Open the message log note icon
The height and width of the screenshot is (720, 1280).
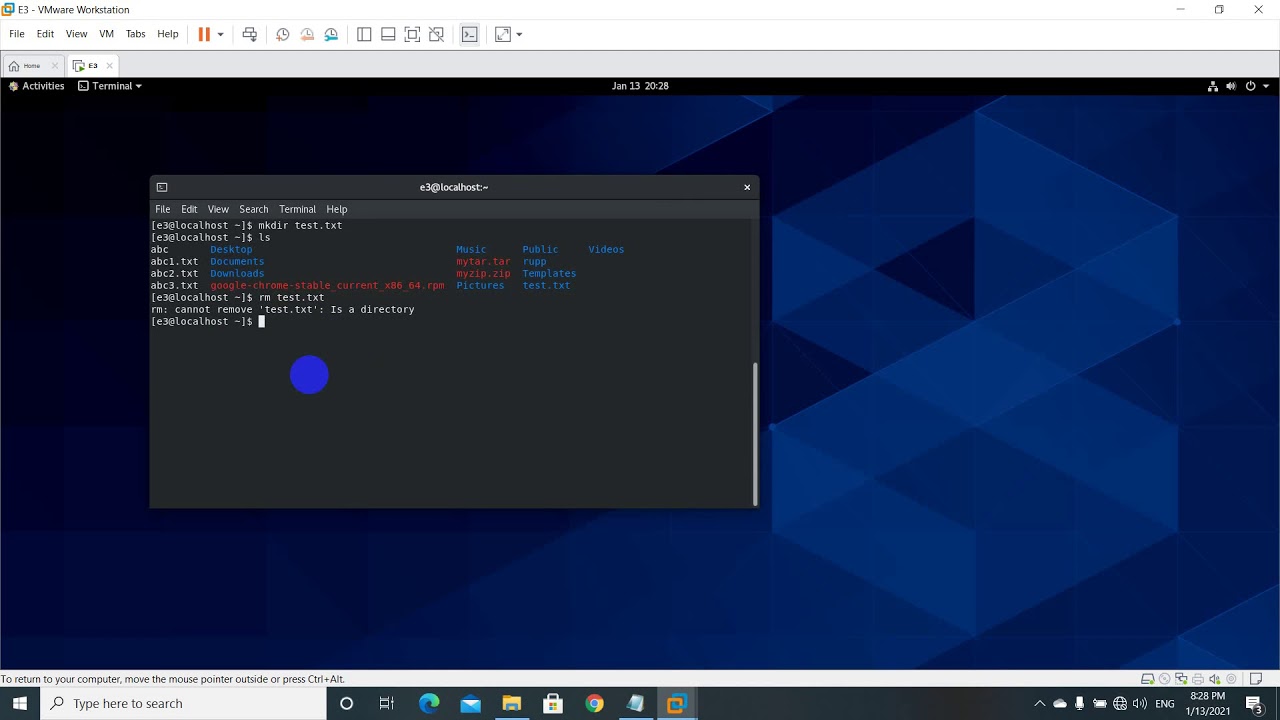(1256, 679)
